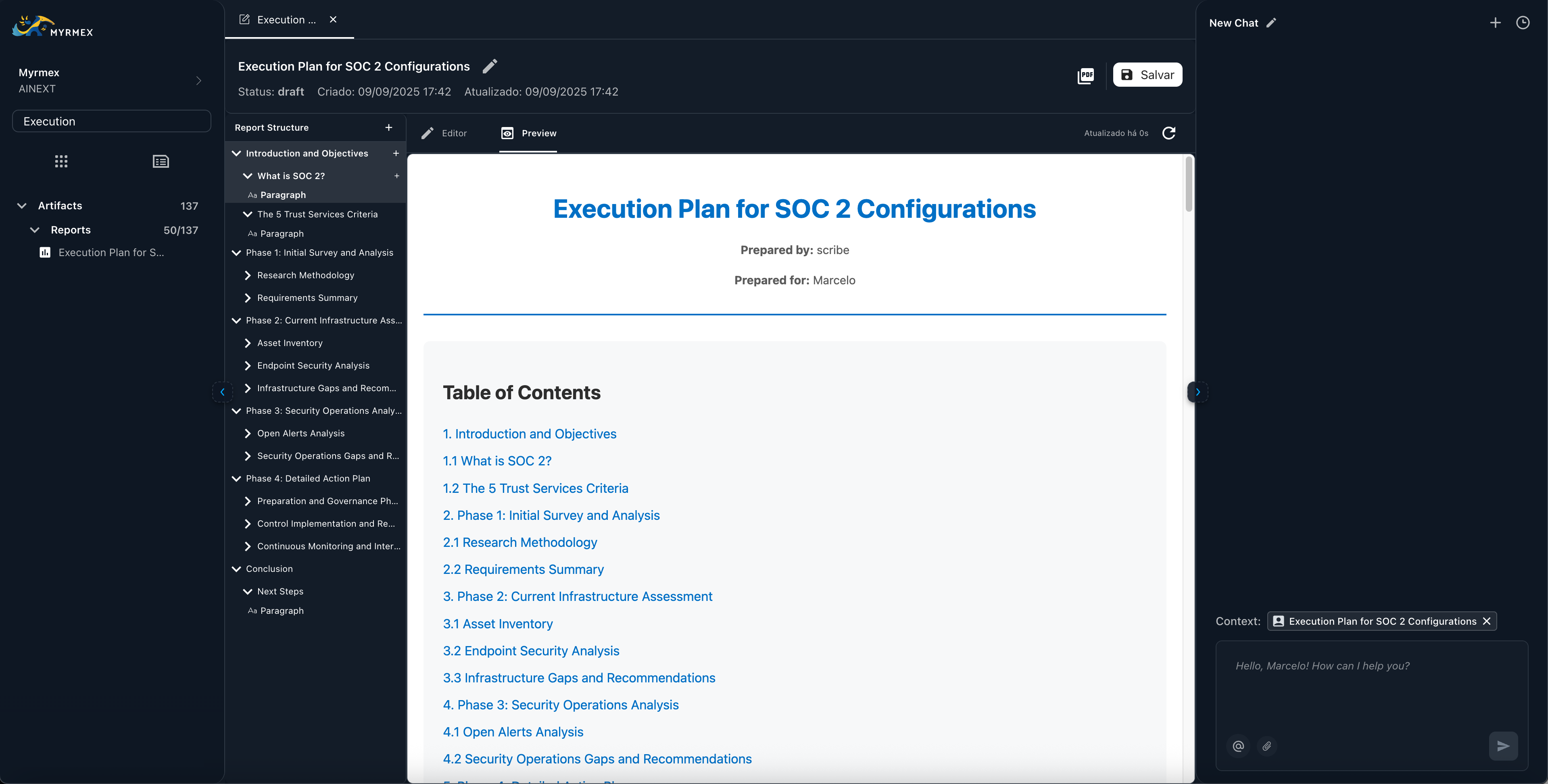
Task: Open the apps grid in the sidebar
Action: tap(61, 161)
